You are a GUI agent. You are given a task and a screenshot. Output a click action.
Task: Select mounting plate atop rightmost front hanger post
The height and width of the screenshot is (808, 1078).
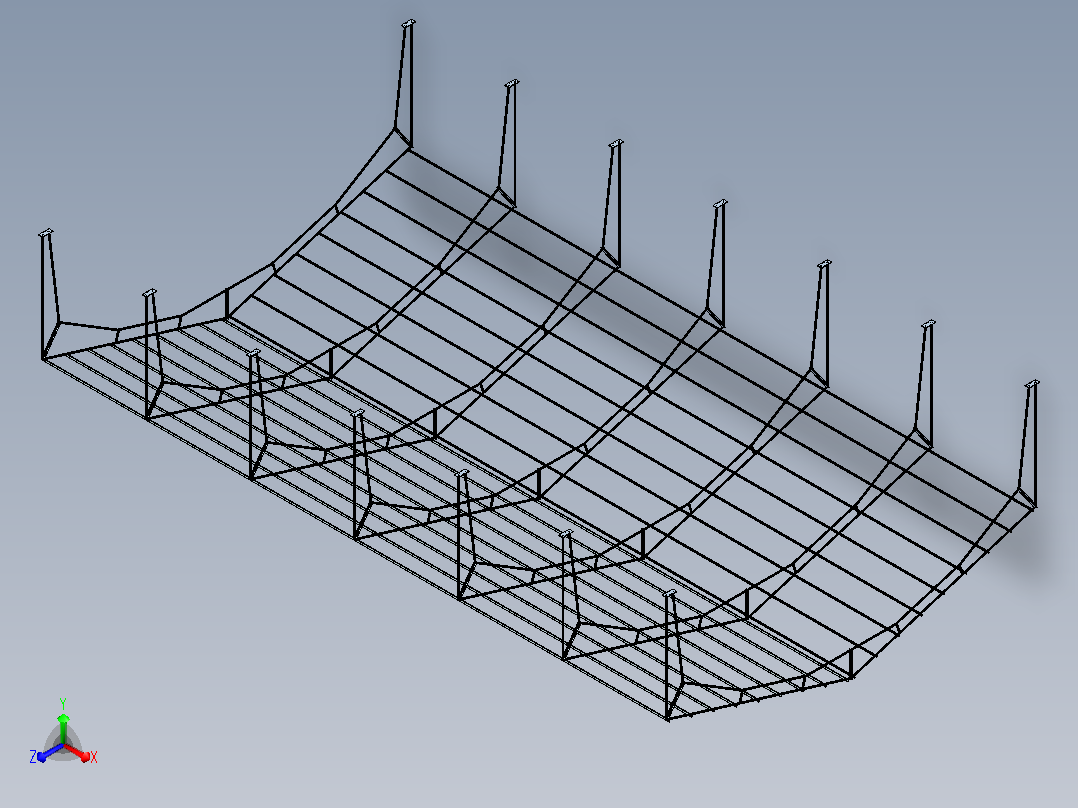point(670,593)
